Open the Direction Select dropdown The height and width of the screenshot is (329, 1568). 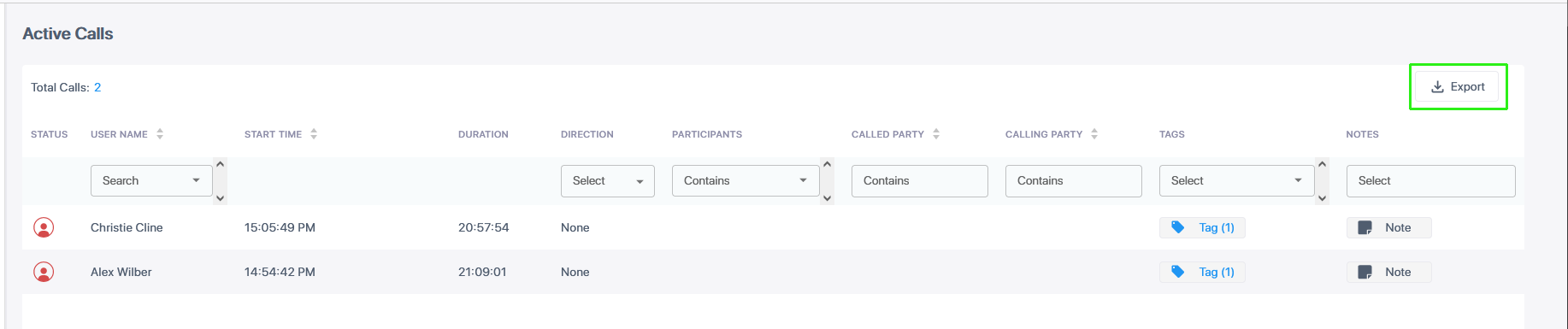(x=607, y=180)
